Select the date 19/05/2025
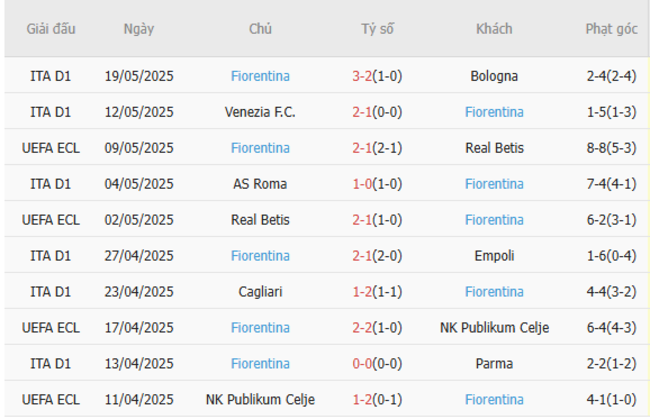Image resolution: width=650 pixels, height=419 pixels. coord(139,76)
